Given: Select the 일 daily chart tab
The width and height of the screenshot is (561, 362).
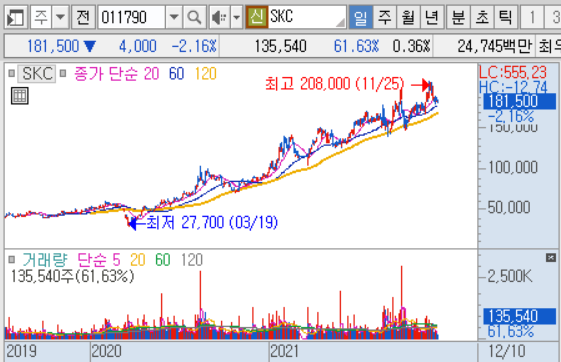Looking at the screenshot, I should tap(360, 17).
